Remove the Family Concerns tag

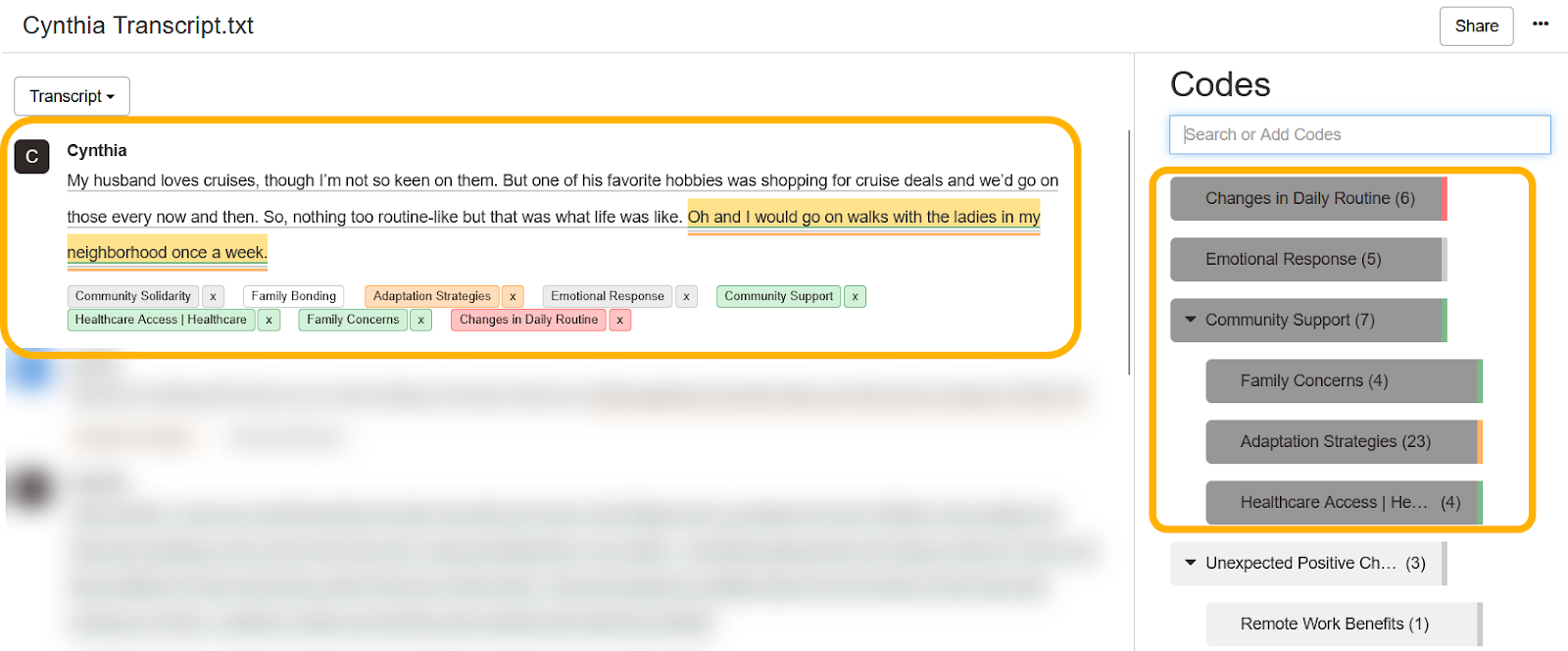pos(420,320)
